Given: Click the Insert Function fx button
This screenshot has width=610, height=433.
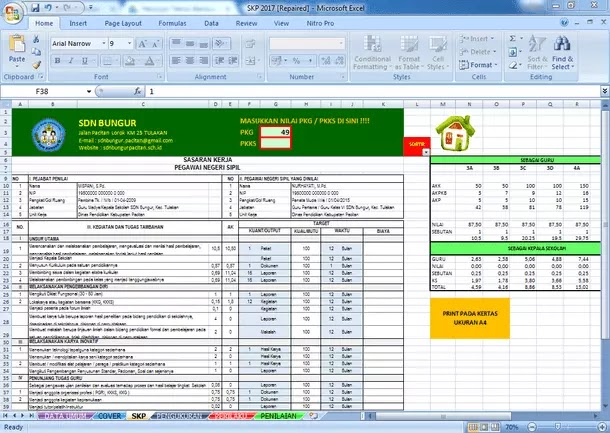Looking at the screenshot, I should (x=137, y=91).
